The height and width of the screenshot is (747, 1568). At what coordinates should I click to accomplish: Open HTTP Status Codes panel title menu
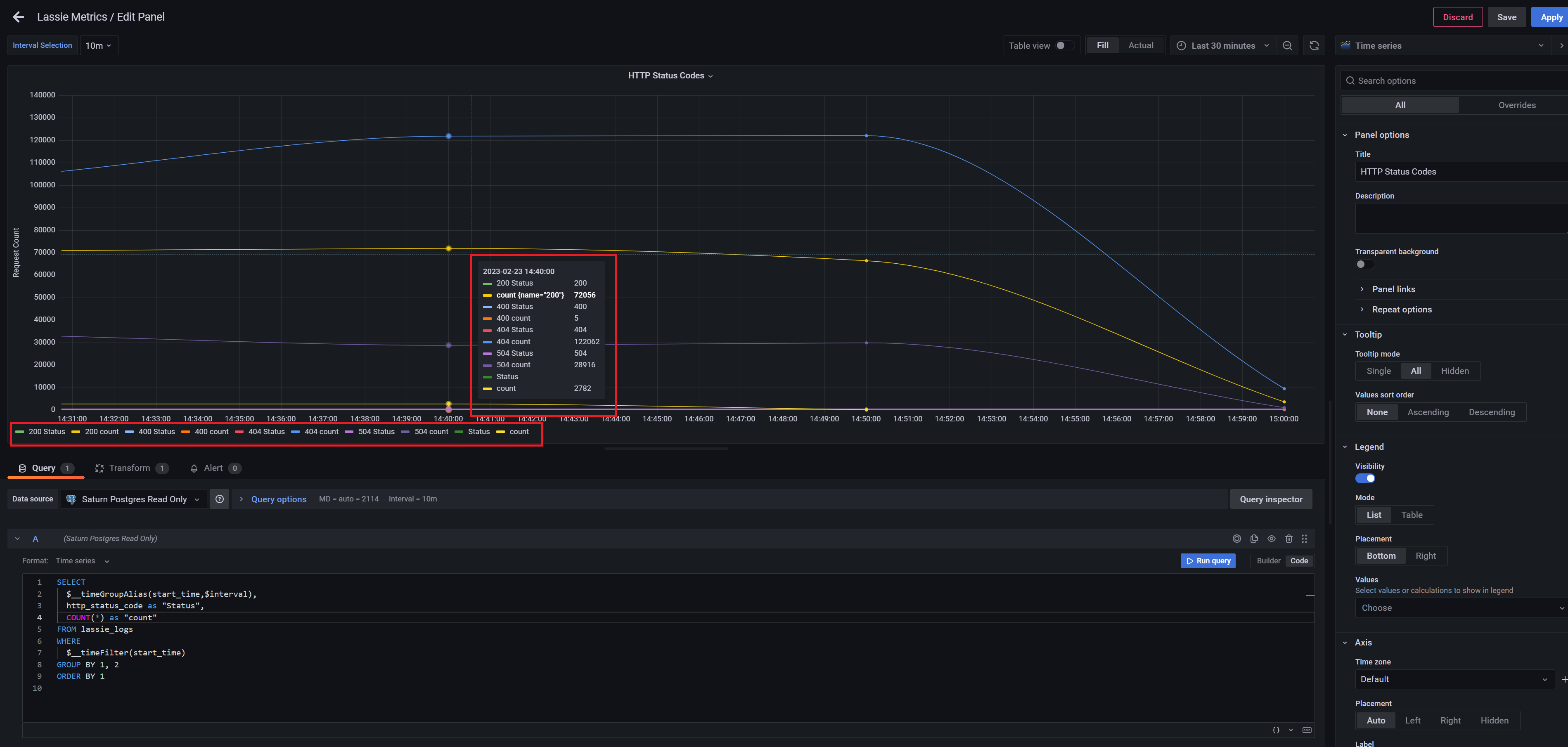(670, 76)
